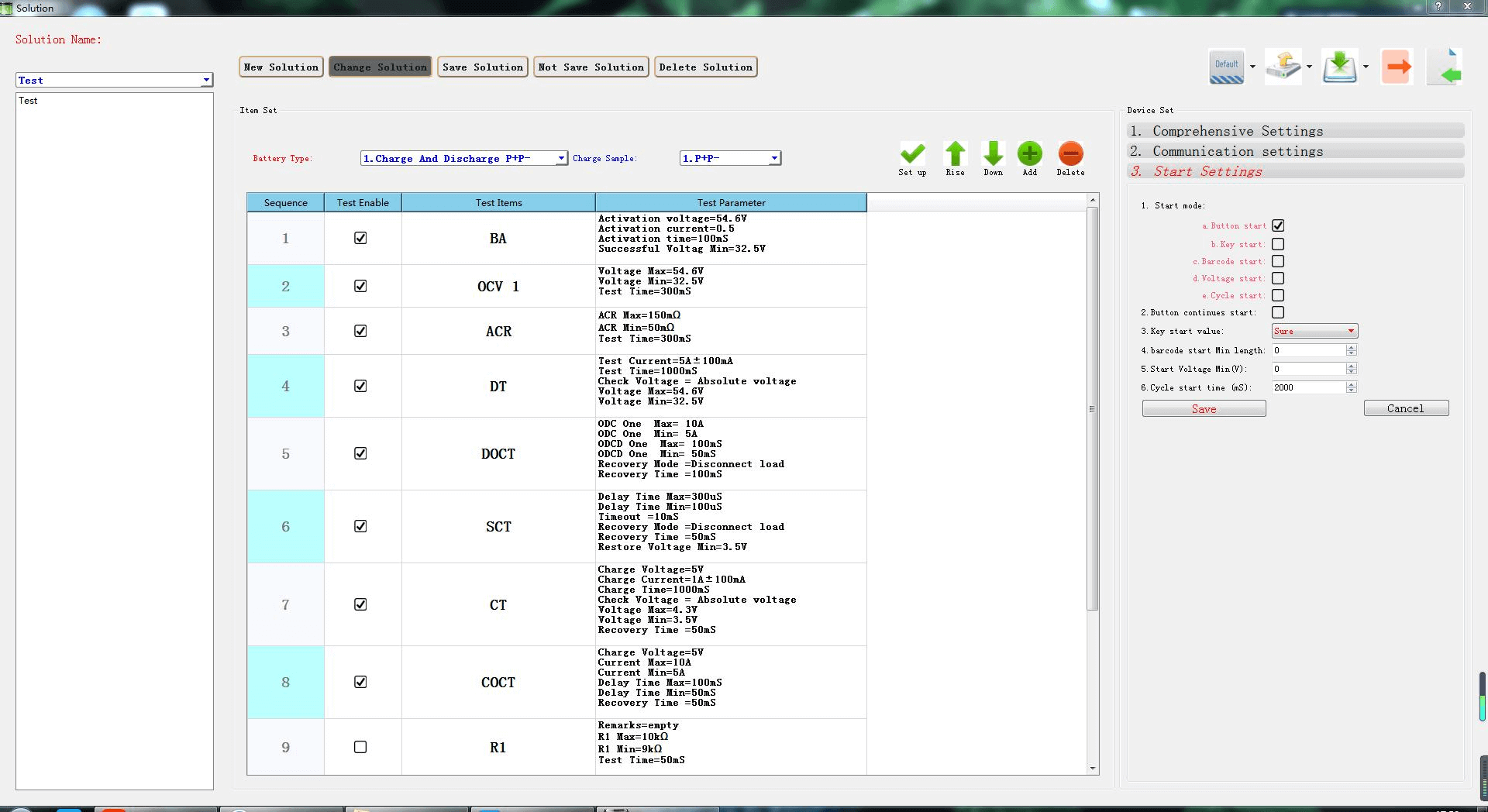Screen dimensions: 1488x812
Task: Click the Default settings icon
Action: tap(1226, 67)
